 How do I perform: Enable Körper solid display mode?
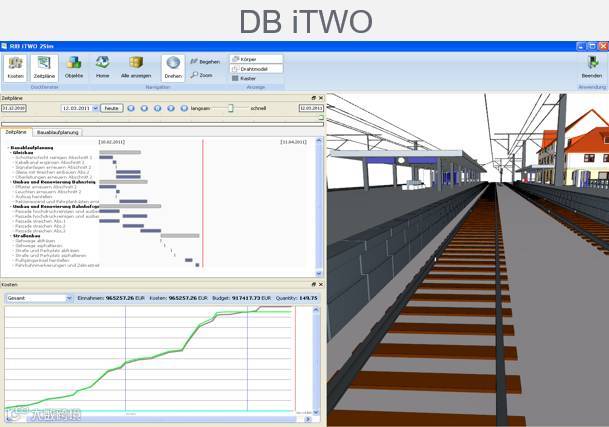pos(256,59)
